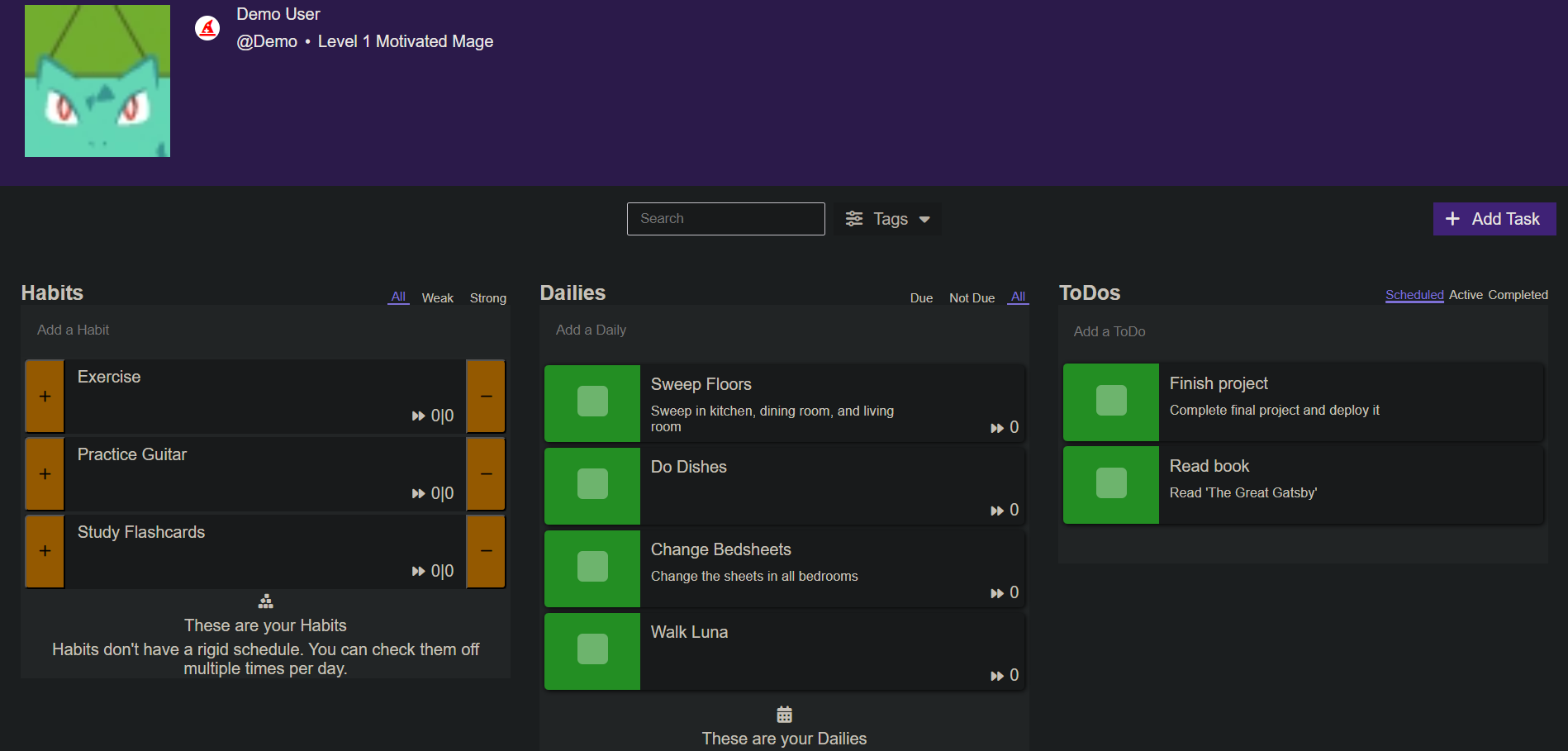The width and height of the screenshot is (1568, 751).
Task: Mark the Read book todo complete
Action: (x=1111, y=483)
